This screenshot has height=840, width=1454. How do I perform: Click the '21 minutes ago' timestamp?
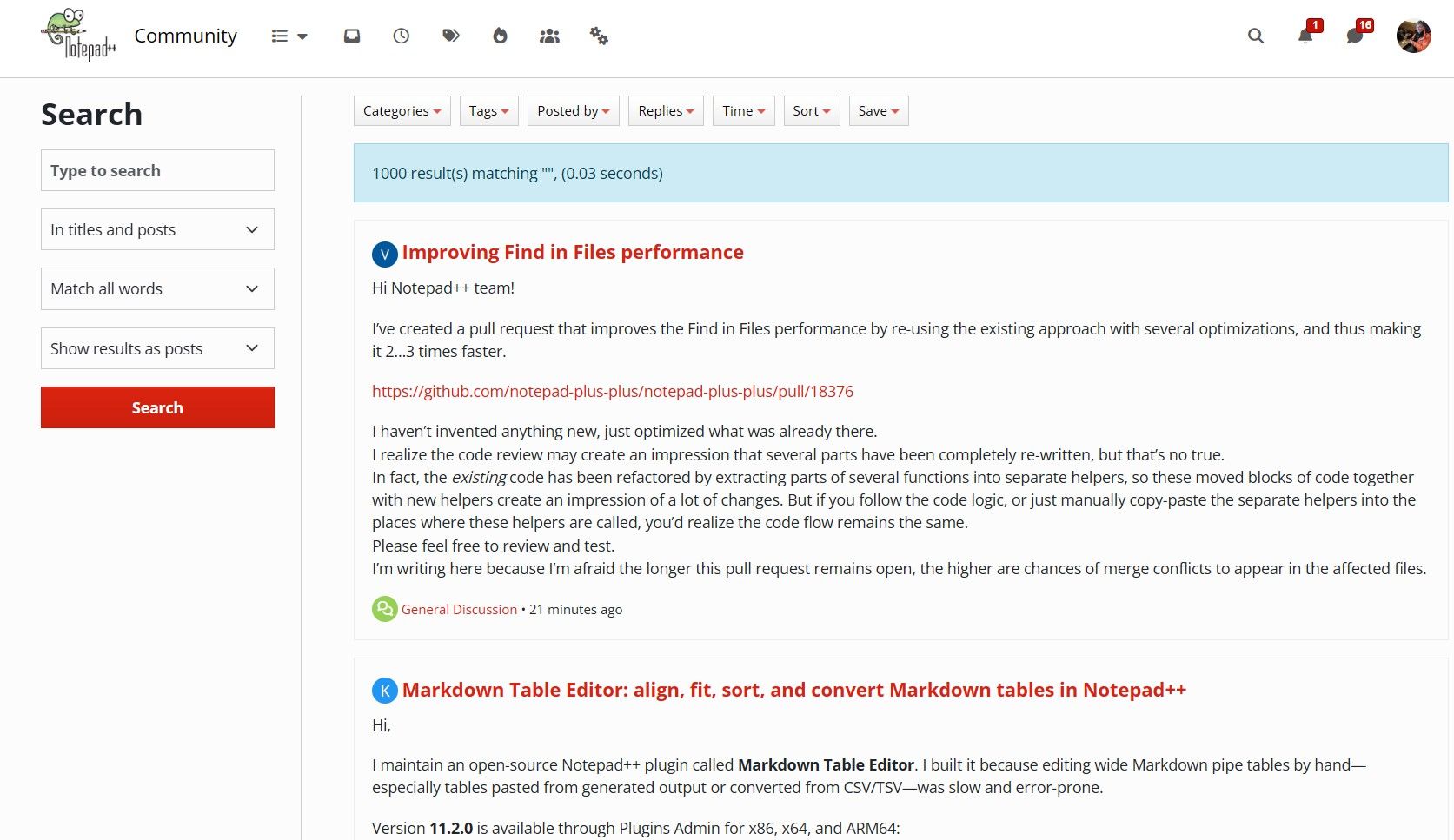pos(575,610)
